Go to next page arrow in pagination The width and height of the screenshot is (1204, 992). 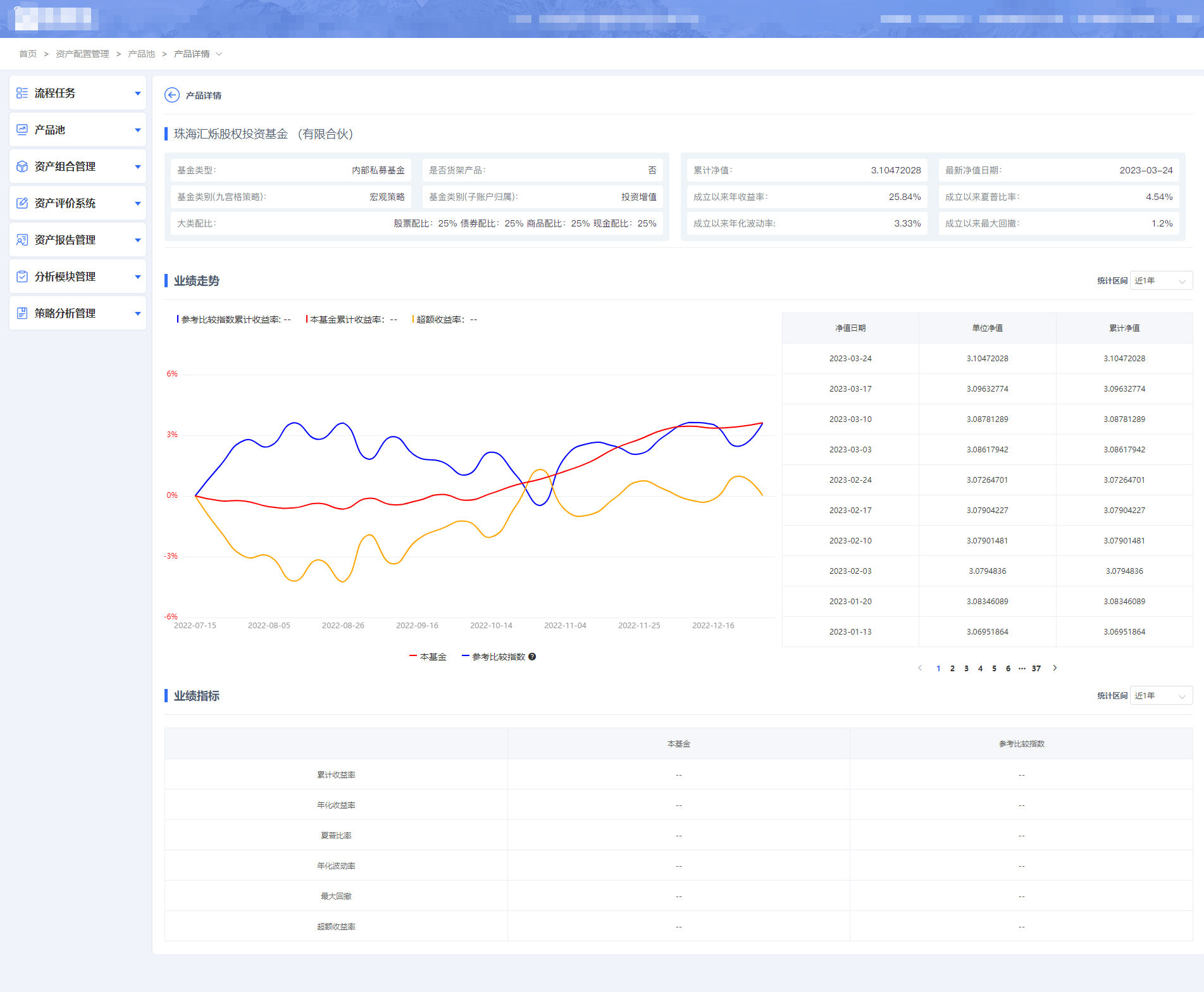coord(1055,668)
